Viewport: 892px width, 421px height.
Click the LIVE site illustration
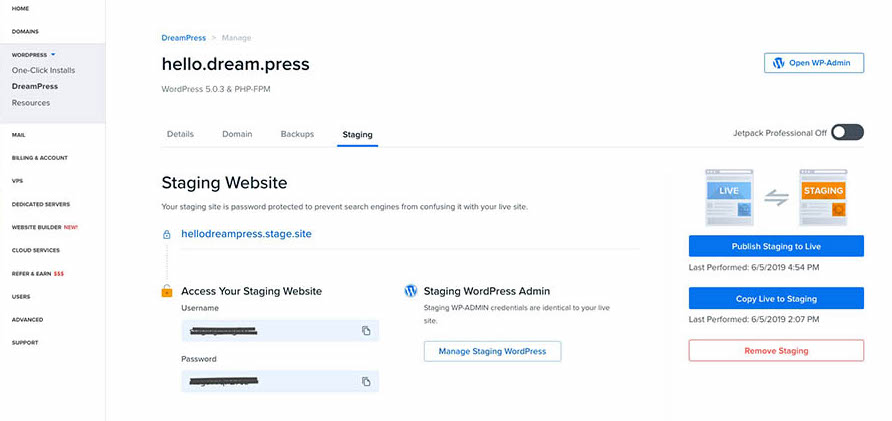point(729,197)
